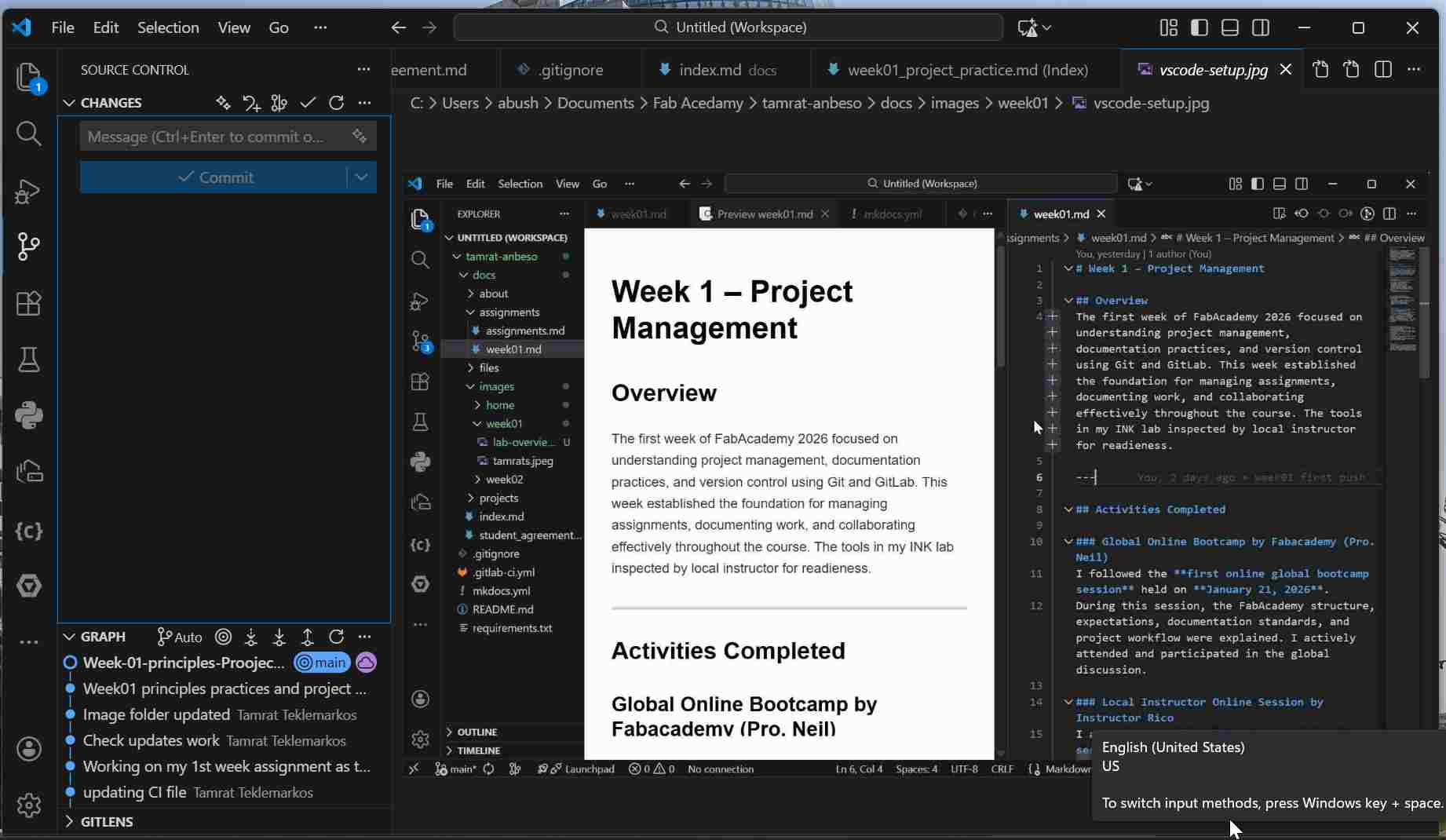
Task: Commit all staged changes via the checkmark icon
Action: pos(307,103)
